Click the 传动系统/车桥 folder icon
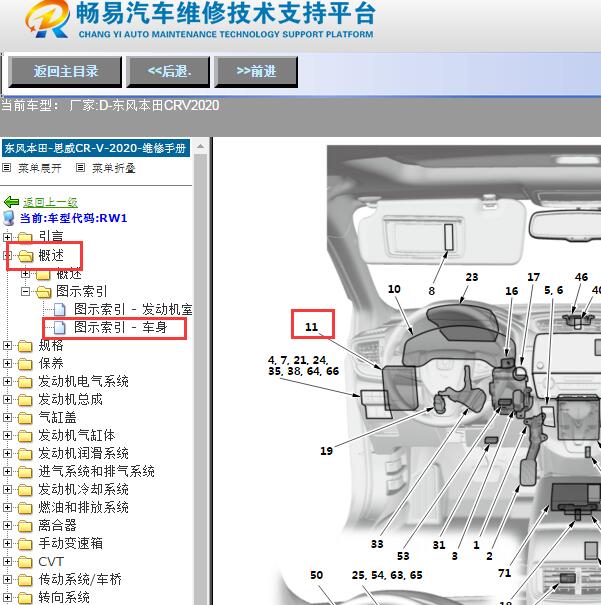This screenshot has height=605, width=601. (x=25, y=580)
